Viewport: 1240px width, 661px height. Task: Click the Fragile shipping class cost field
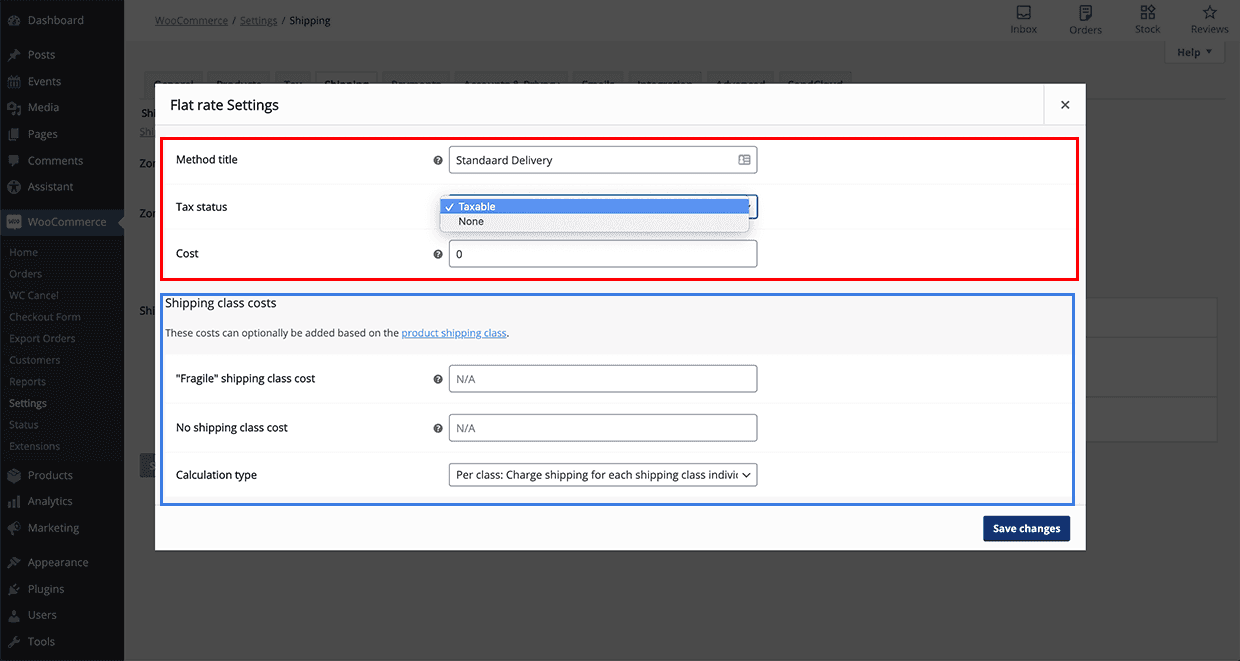[603, 379]
